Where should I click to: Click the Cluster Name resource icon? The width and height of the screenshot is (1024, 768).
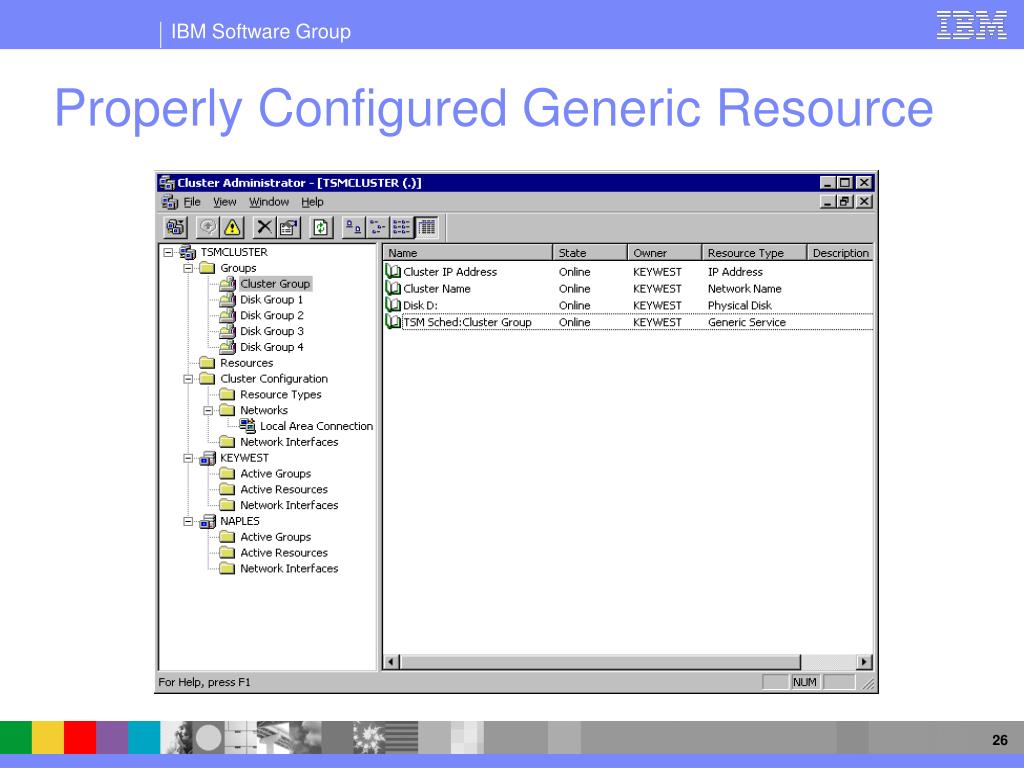coord(393,289)
